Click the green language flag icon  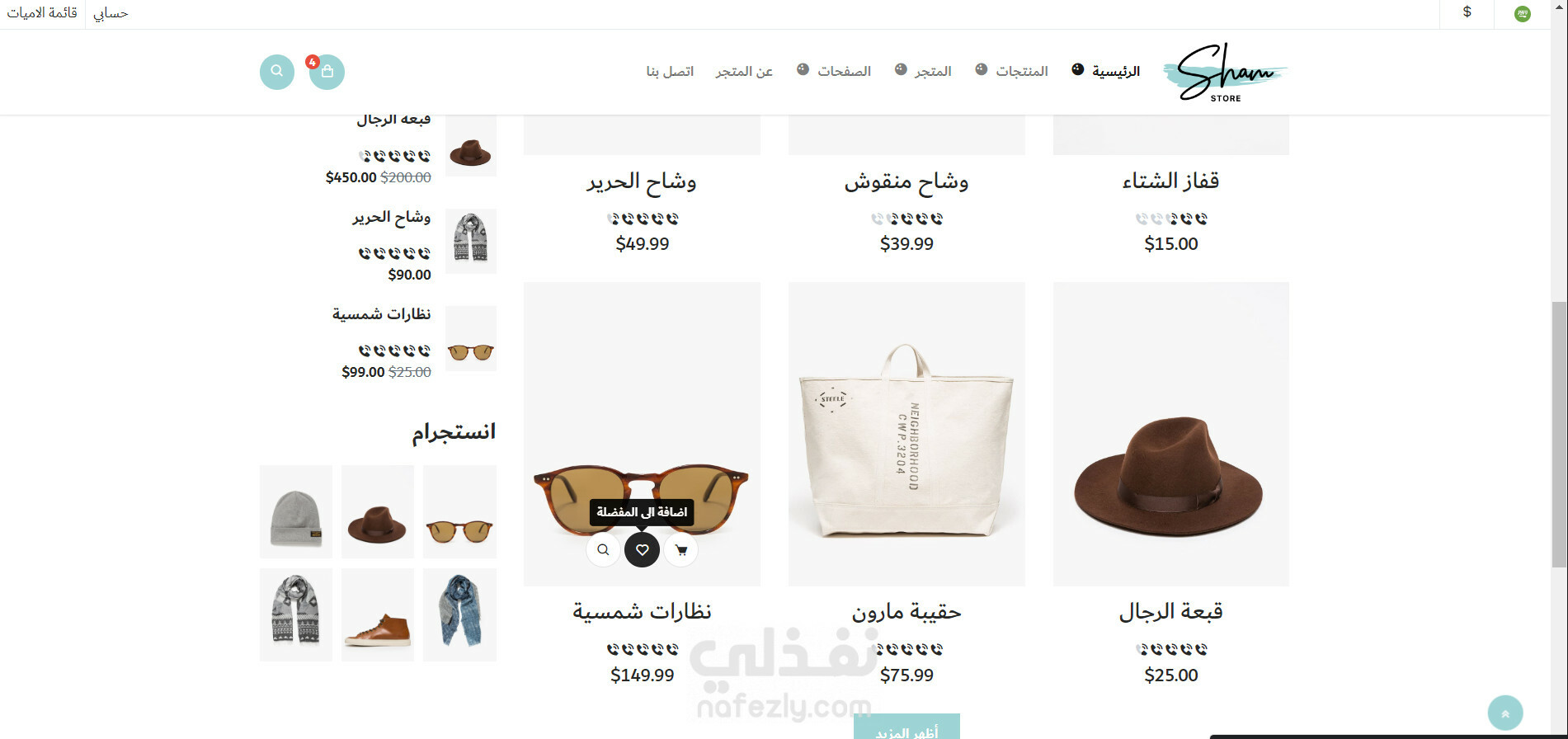pyautogui.click(x=1523, y=14)
